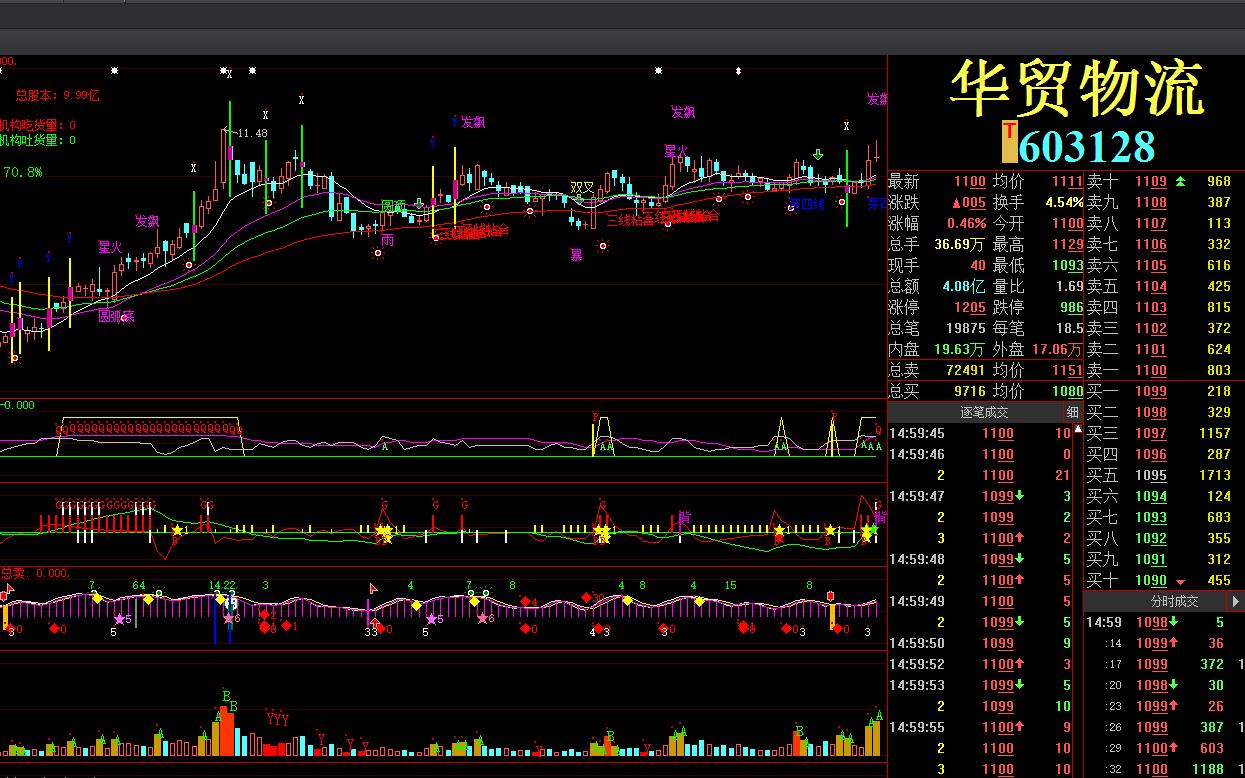Image resolution: width=1245 pixels, height=778 pixels.
Task: Click the 总手 value 36.69万
Action: (x=960, y=244)
